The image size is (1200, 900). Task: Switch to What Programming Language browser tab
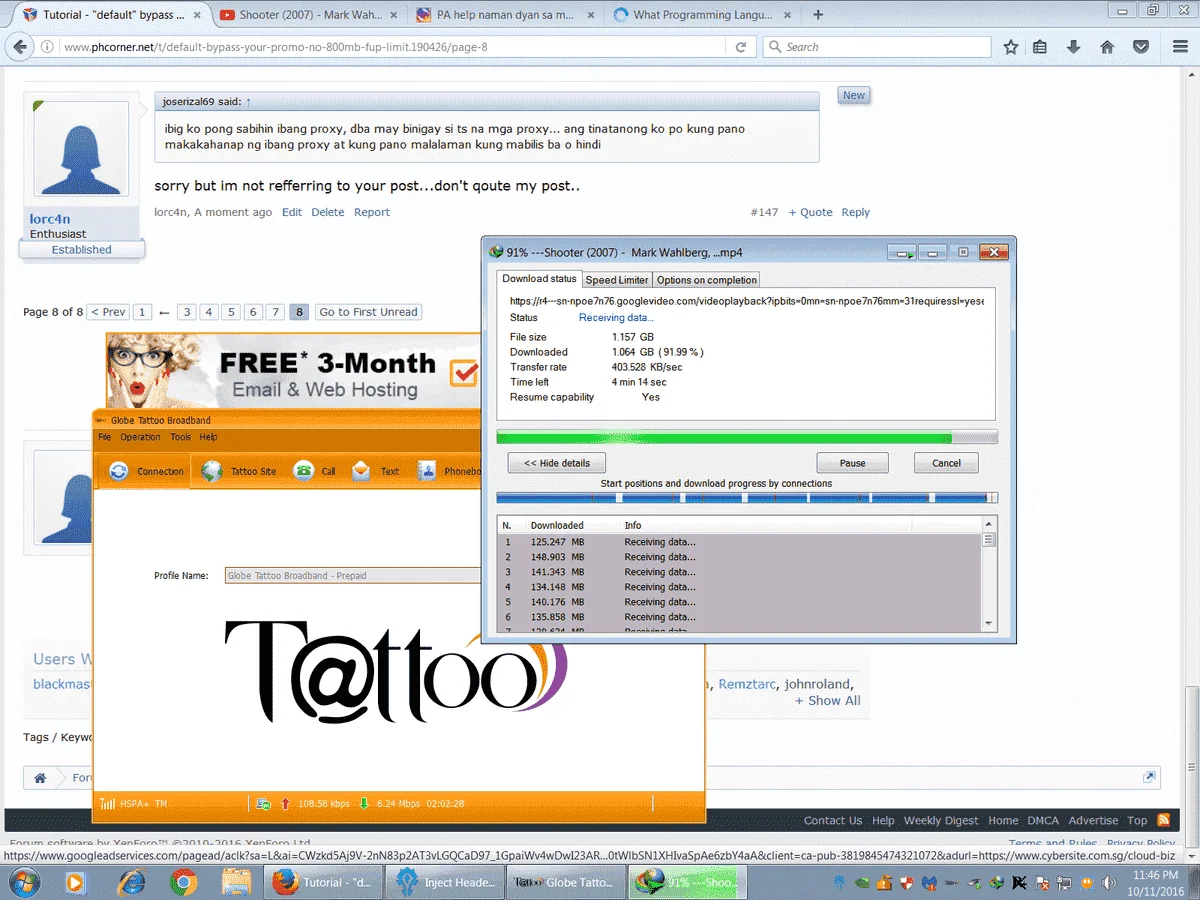(x=703, y=15)
